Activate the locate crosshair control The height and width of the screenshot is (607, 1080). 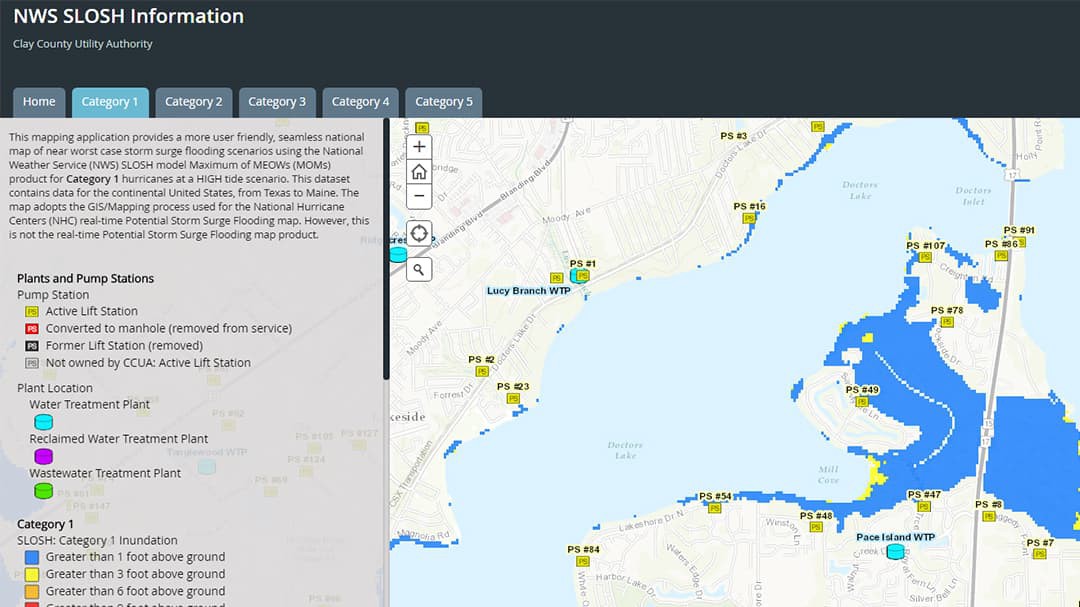point(418,233)
